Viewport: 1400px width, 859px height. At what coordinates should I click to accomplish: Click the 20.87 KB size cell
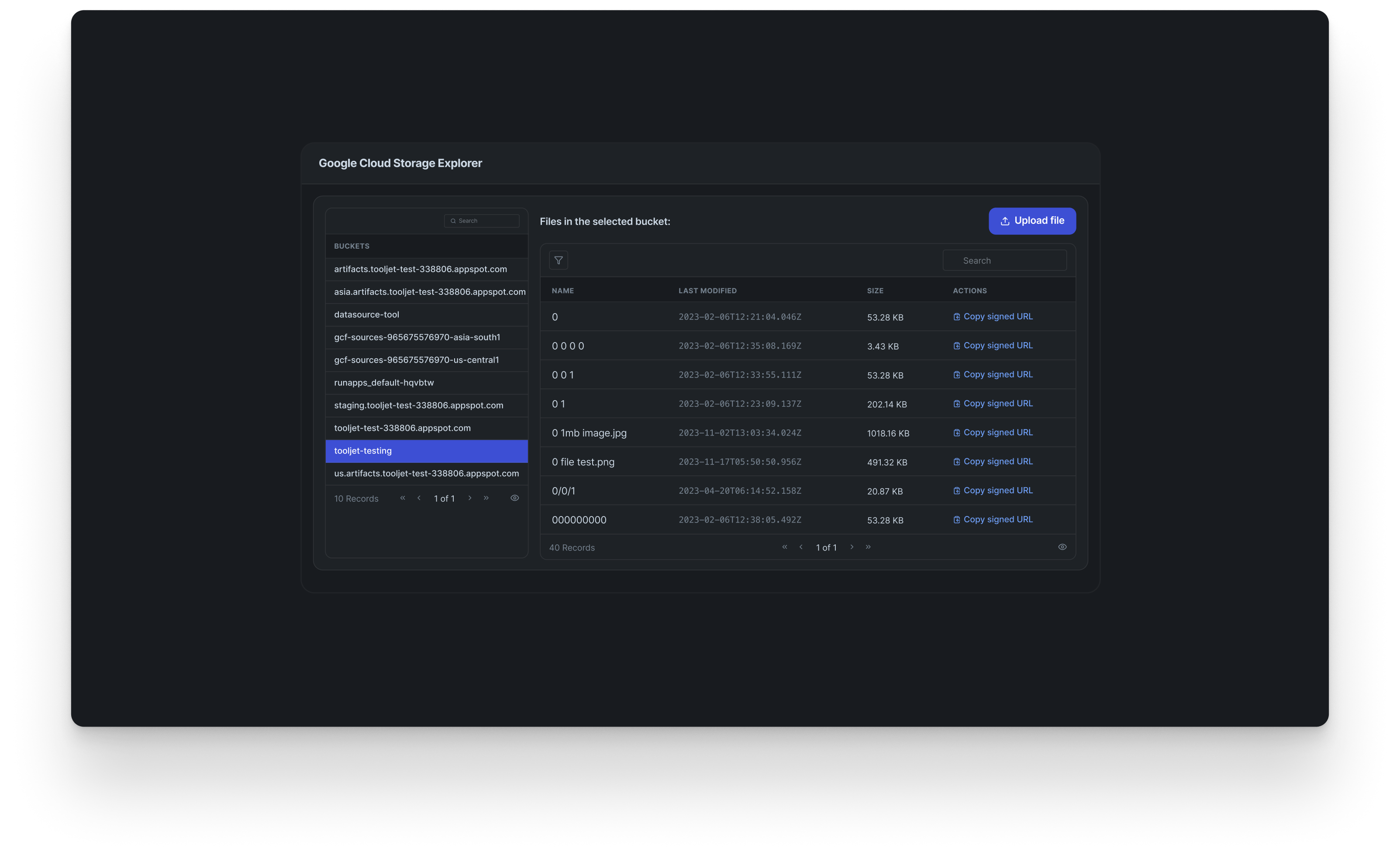tap(885, 492)
